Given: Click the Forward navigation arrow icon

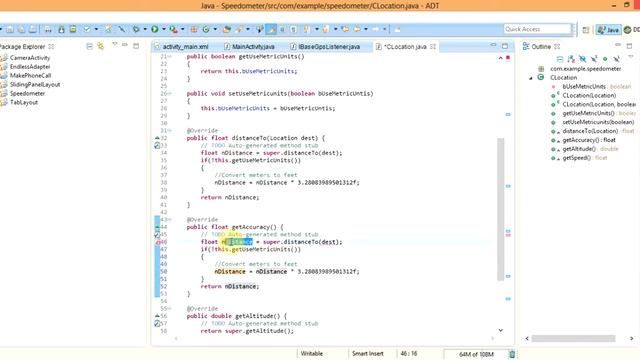Looking at the screenshot, I should point(376,29).
